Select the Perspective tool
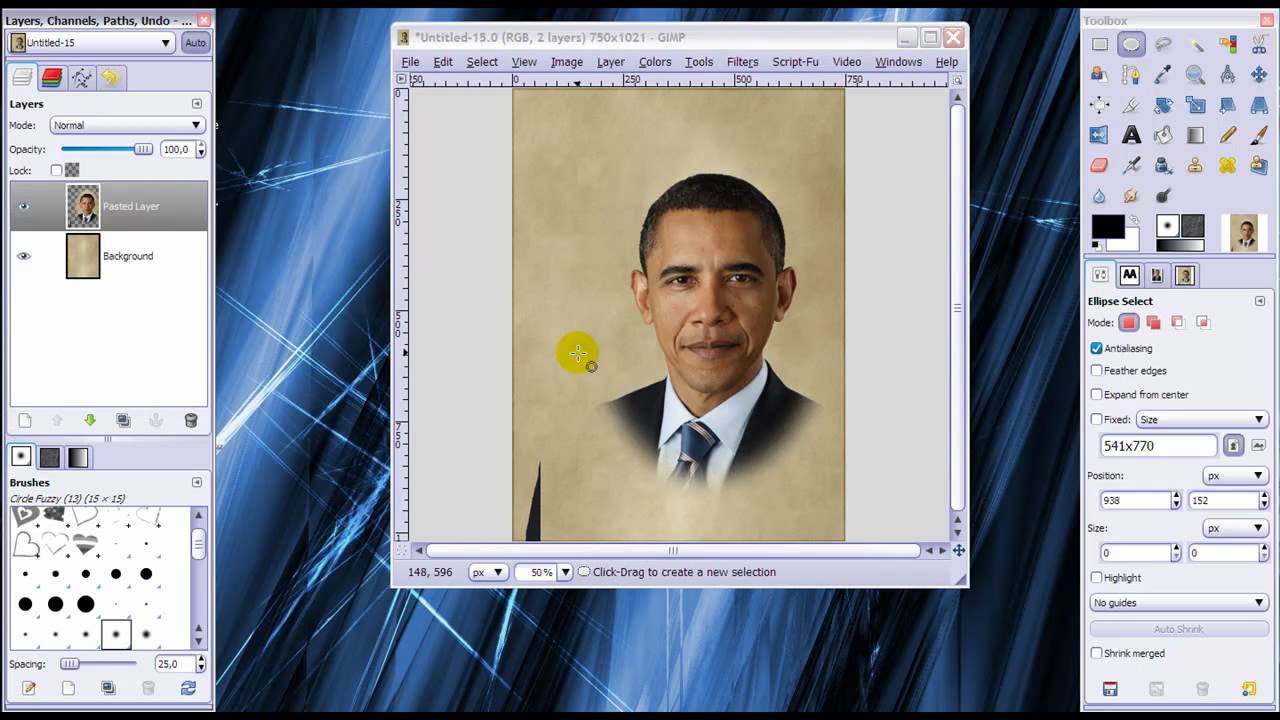Image resolution: width=1280 pixels, height=720 pixels. point(1260,105)
